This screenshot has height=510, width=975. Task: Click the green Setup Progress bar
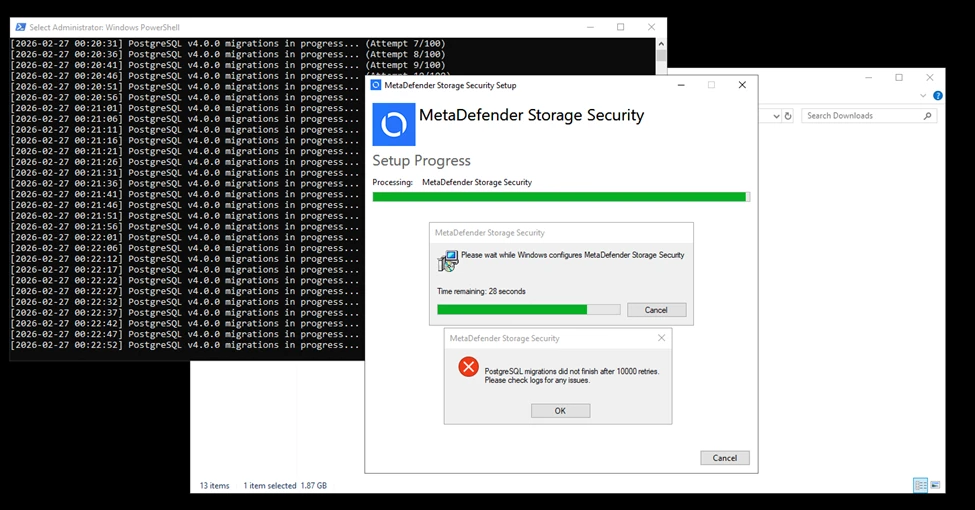[x=560, y=197]
